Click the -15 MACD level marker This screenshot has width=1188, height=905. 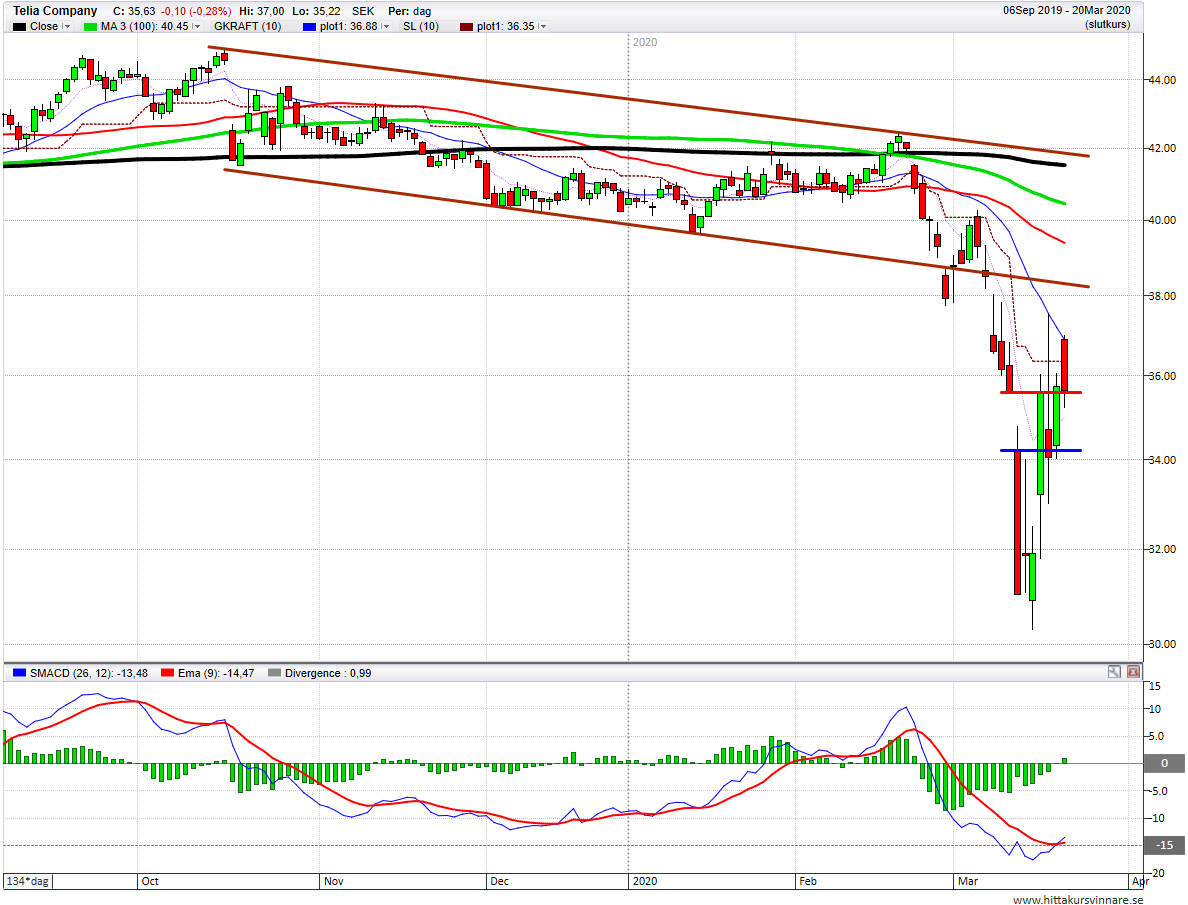click(x=1165, y=845)
